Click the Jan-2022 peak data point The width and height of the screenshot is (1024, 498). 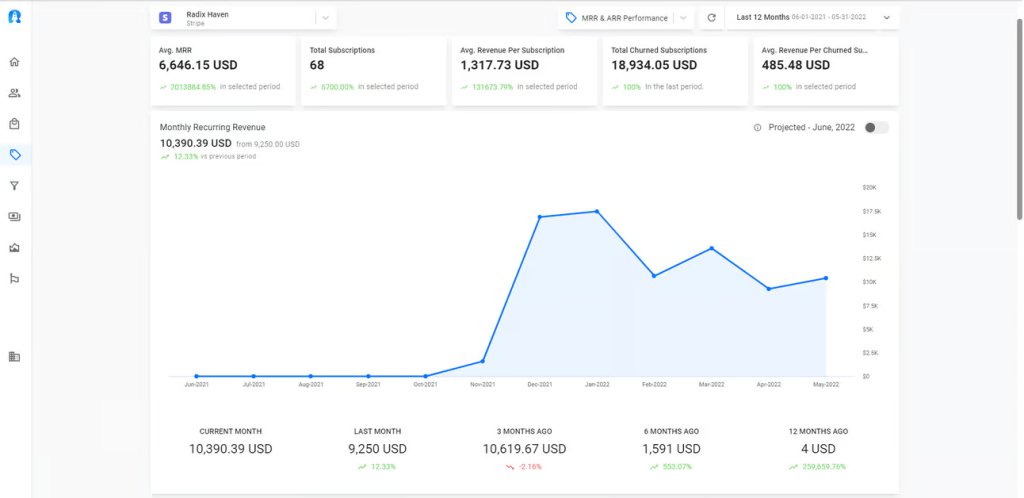pos(597,211)
